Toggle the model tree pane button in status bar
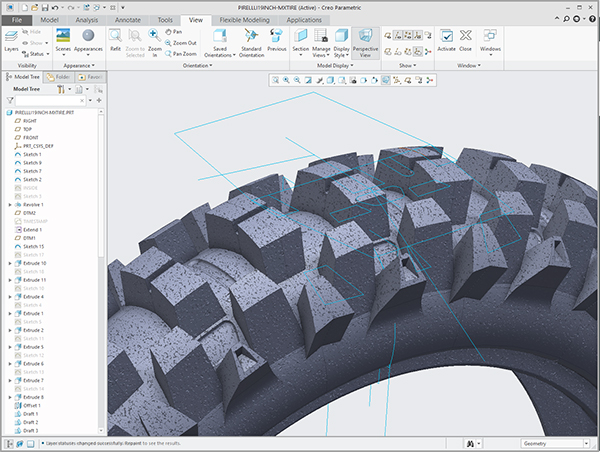This screenshot has width=600, height=452. tap(9, 444)
